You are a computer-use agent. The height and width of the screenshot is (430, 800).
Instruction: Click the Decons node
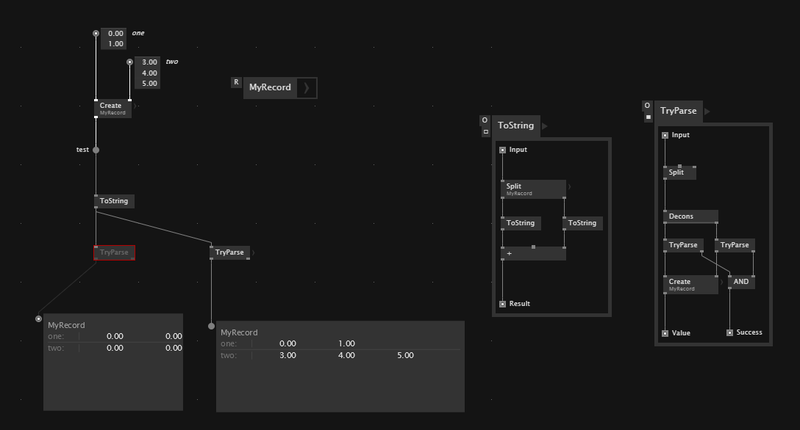coord(690,216)
